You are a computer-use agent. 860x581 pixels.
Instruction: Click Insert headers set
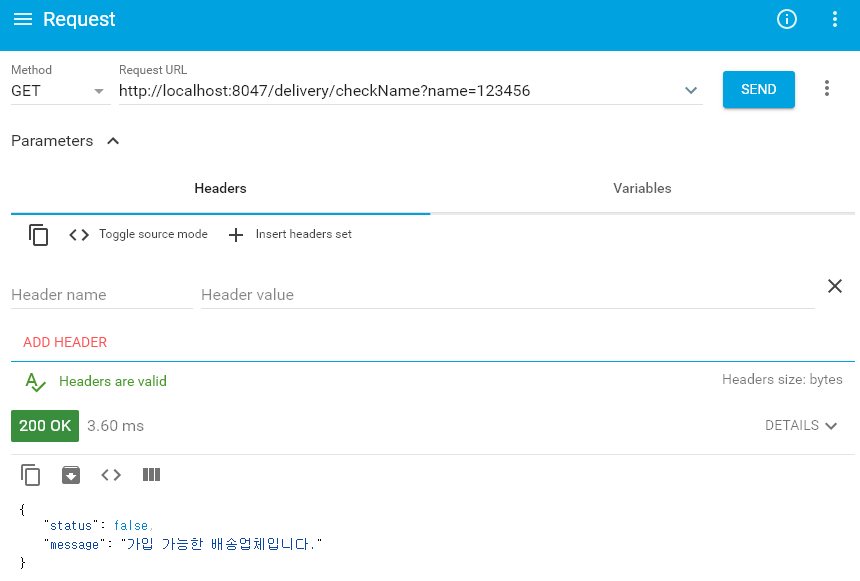[x=290, y=234]
